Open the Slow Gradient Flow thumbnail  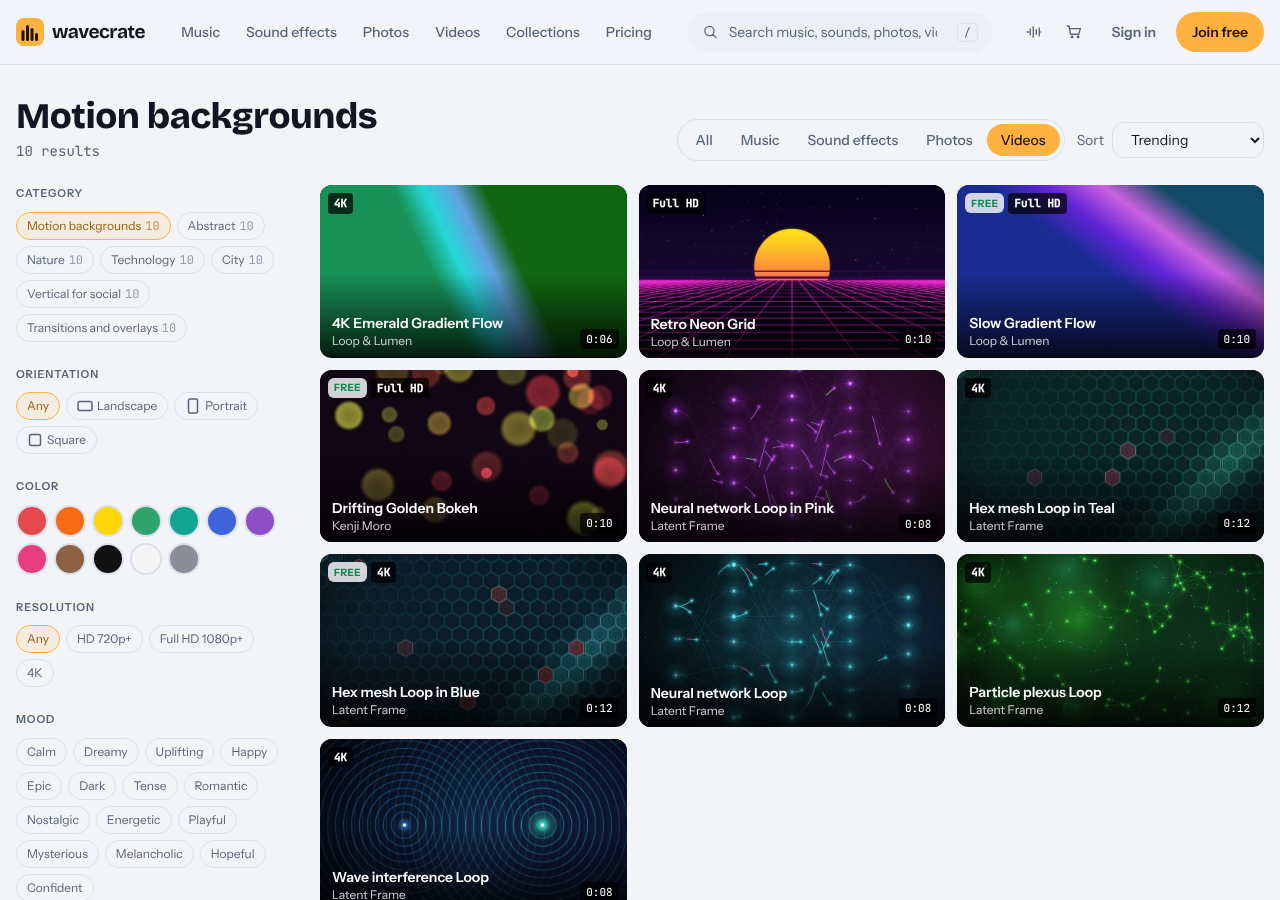click(x=1110, y=271)
